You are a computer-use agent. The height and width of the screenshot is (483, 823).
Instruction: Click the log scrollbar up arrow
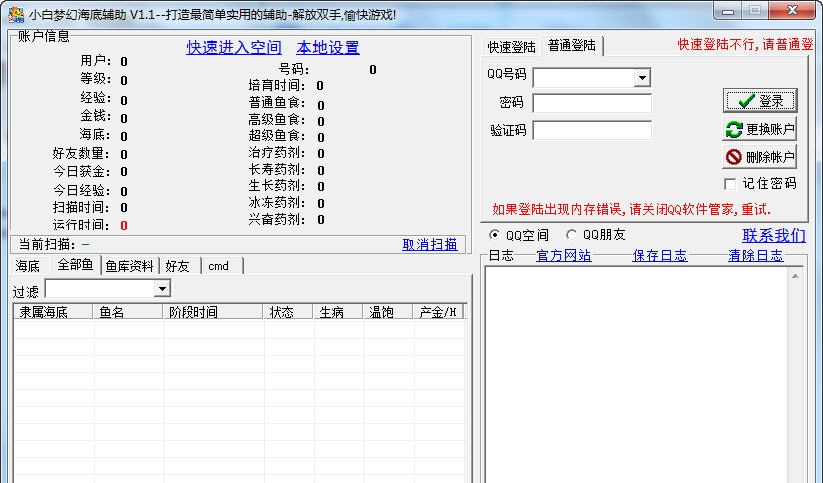coord(795,276)
